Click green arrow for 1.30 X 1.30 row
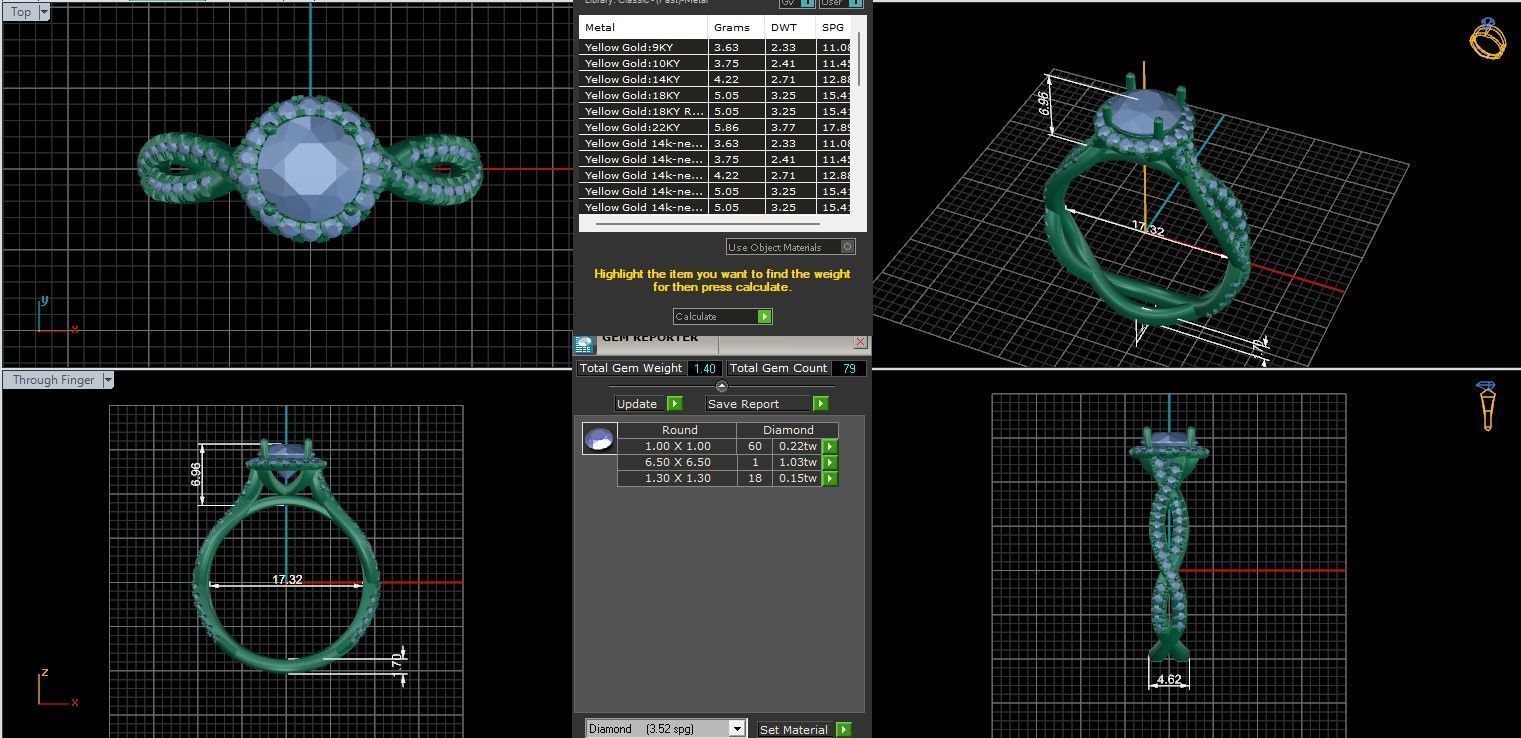Screen dimensions: 1521x738 830,478
